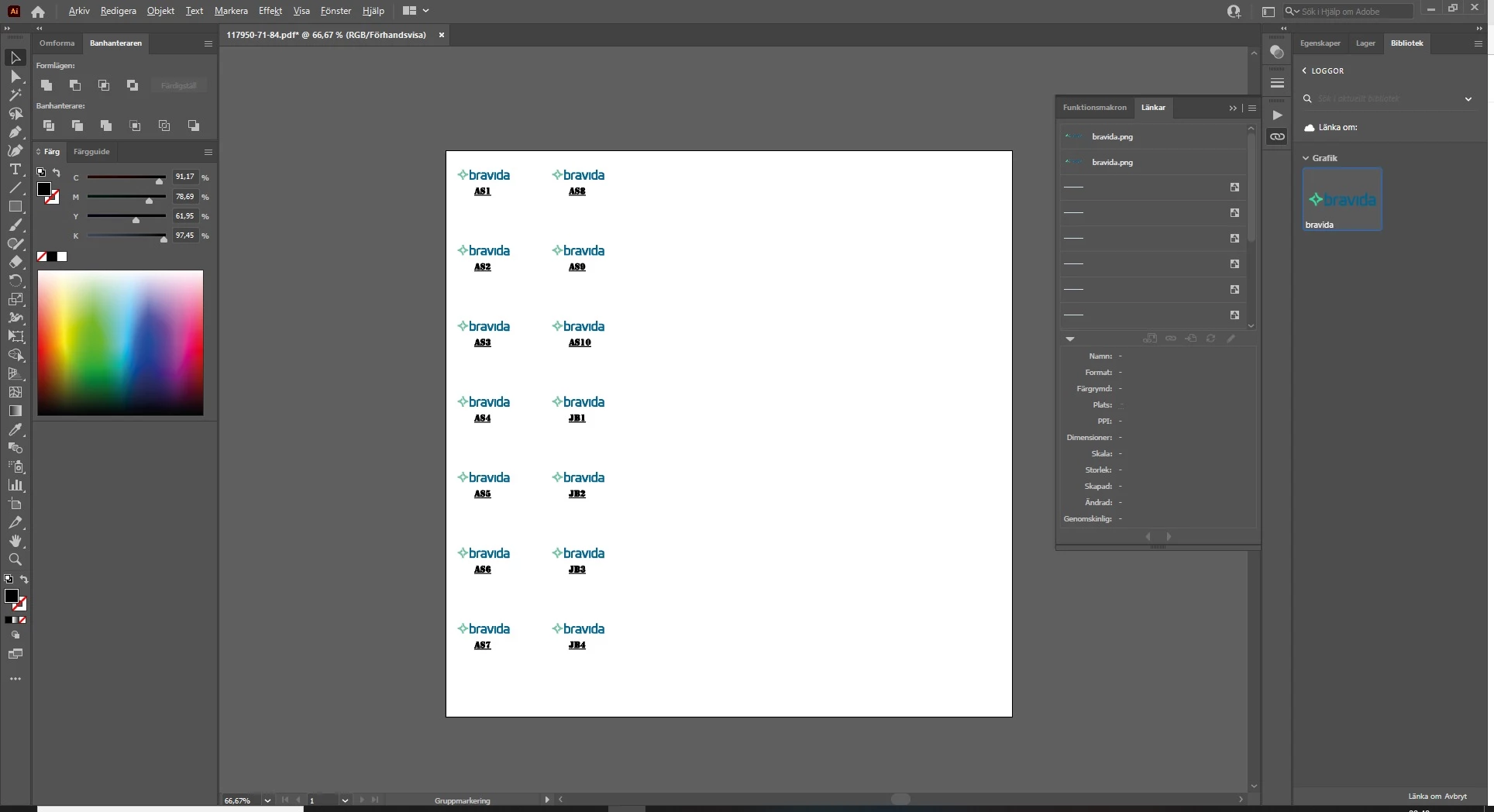Select the Zoom magnifier tool
Image resolution: width=1494 pixels, height=812 pixels.
15,559
